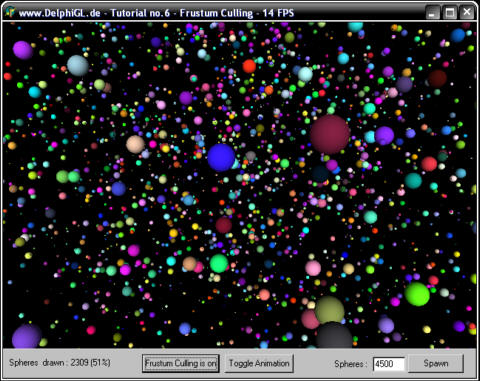Image resolution: width=480 pixels, height=381 pixels.
Task: Click the pale blue-gray sphere at upper left
Action: [78, 65]
